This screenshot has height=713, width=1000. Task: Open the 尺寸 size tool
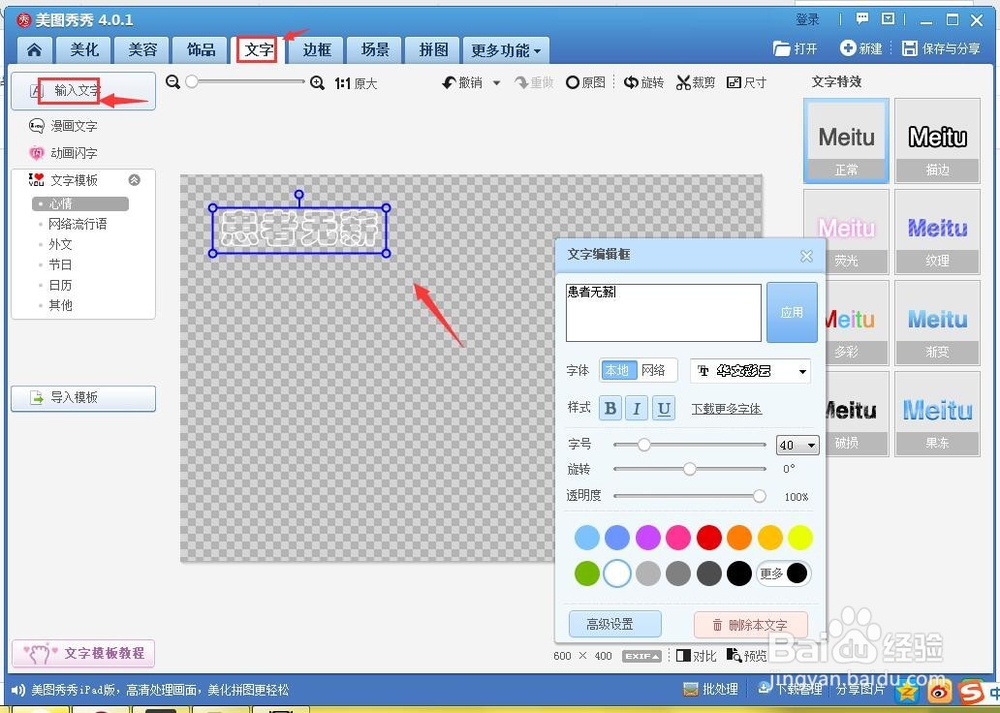pyautogui.click(x=746, y=82)
